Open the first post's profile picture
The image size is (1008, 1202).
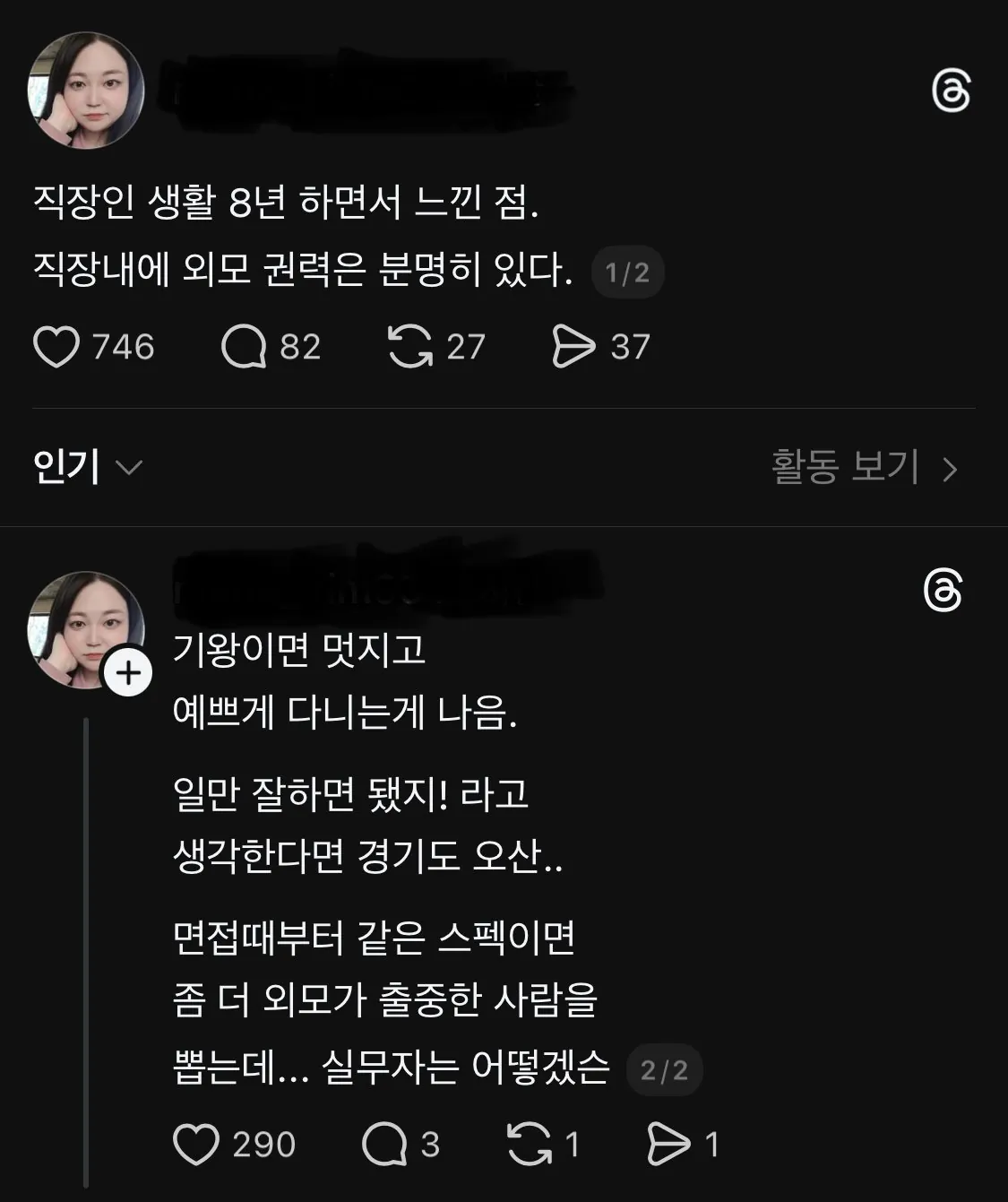click(x=86, y=91)
